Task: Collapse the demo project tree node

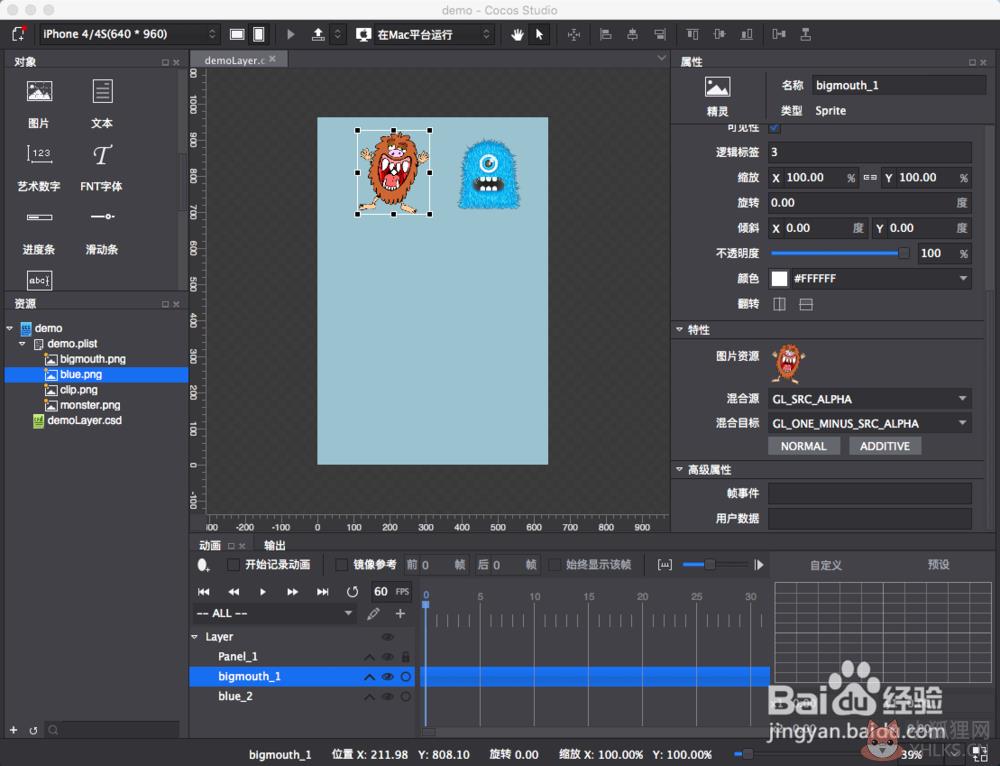Action: coord(10,328)
